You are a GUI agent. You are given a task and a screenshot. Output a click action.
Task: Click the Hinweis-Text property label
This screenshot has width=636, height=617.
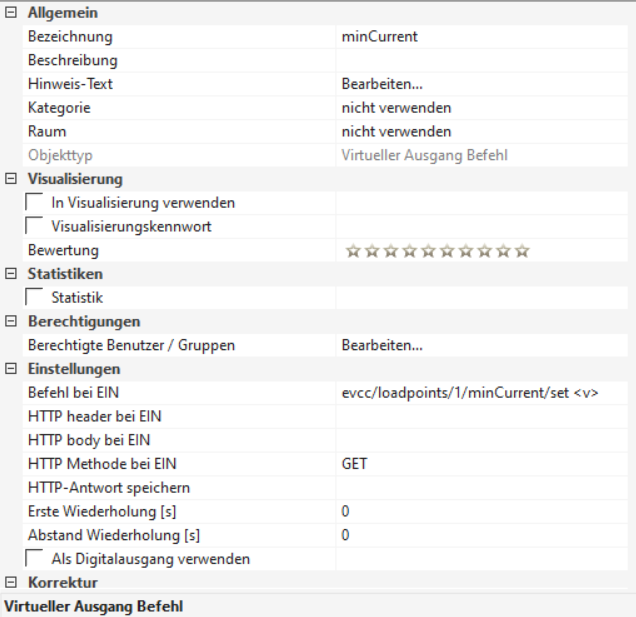pos(70,84)
